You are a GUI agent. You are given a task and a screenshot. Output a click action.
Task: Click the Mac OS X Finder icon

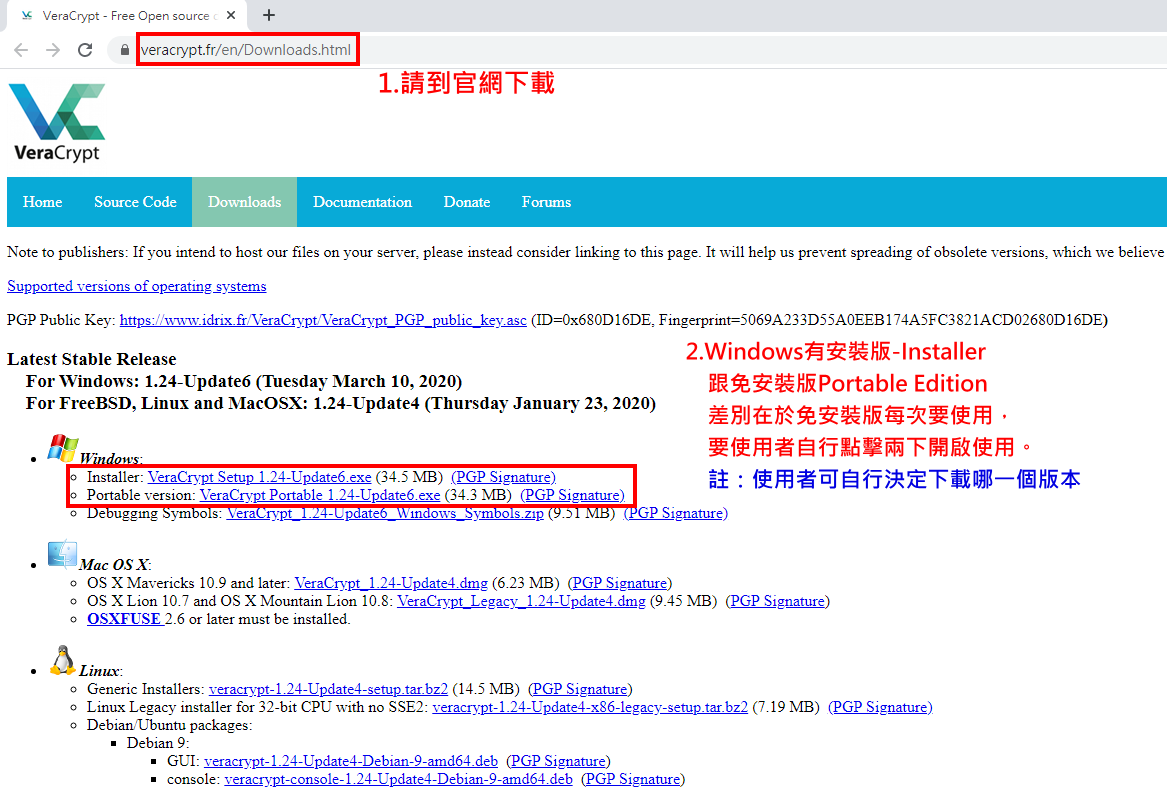pos(63,555)
